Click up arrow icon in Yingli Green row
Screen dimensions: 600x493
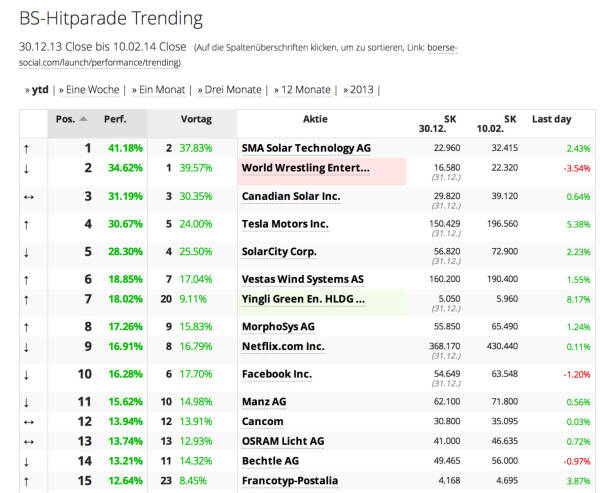click(x=26, y=300)
